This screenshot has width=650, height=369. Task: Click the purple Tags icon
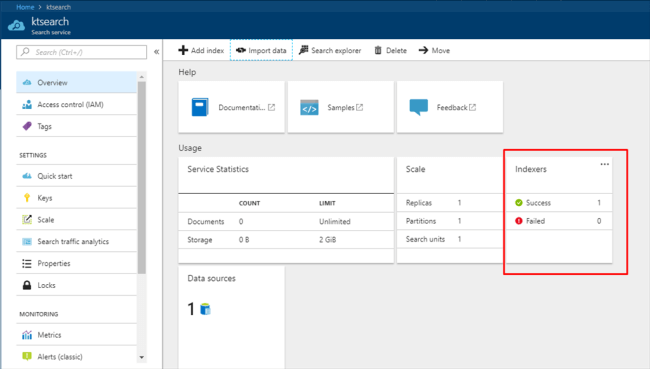(27, 126)
